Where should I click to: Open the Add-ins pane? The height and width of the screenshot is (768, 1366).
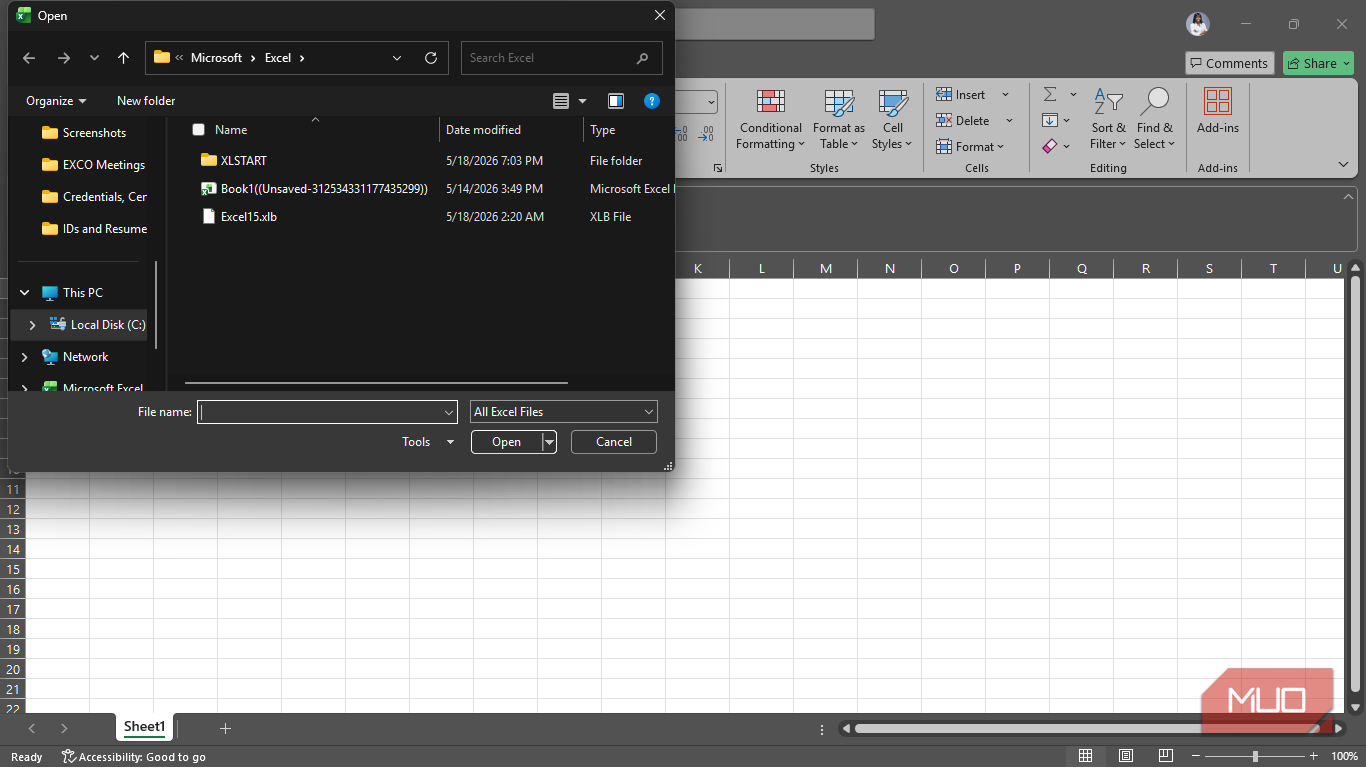(x=1218, y=112)
